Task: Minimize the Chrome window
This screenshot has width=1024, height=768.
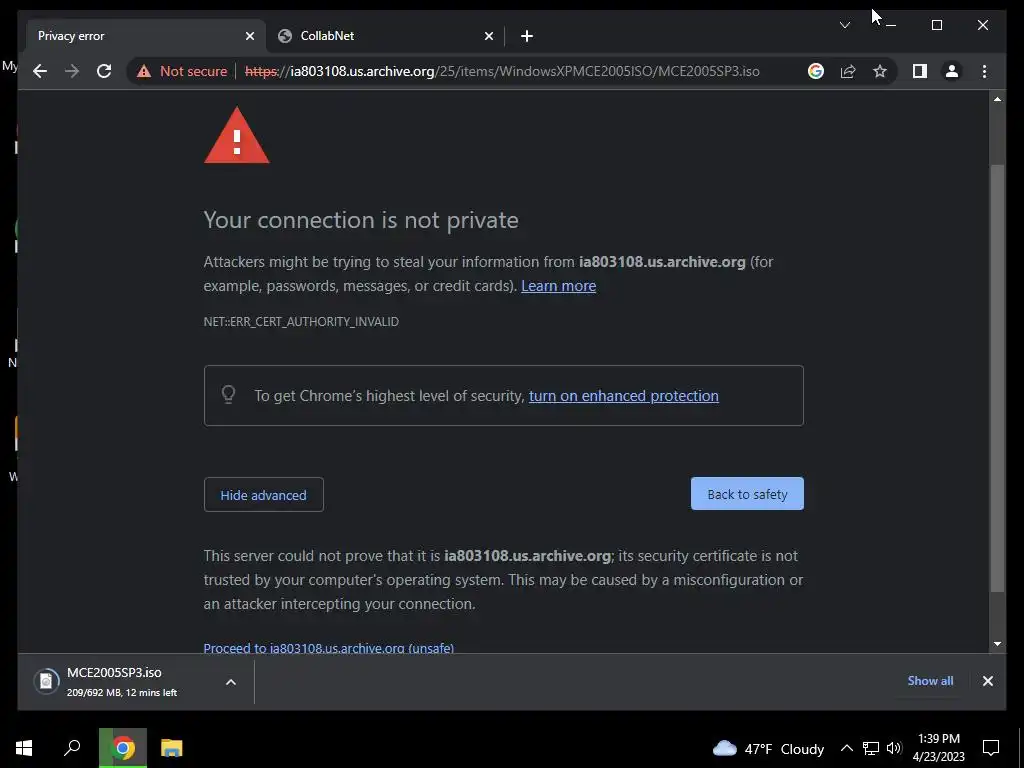Action: (x=891, y=25)
